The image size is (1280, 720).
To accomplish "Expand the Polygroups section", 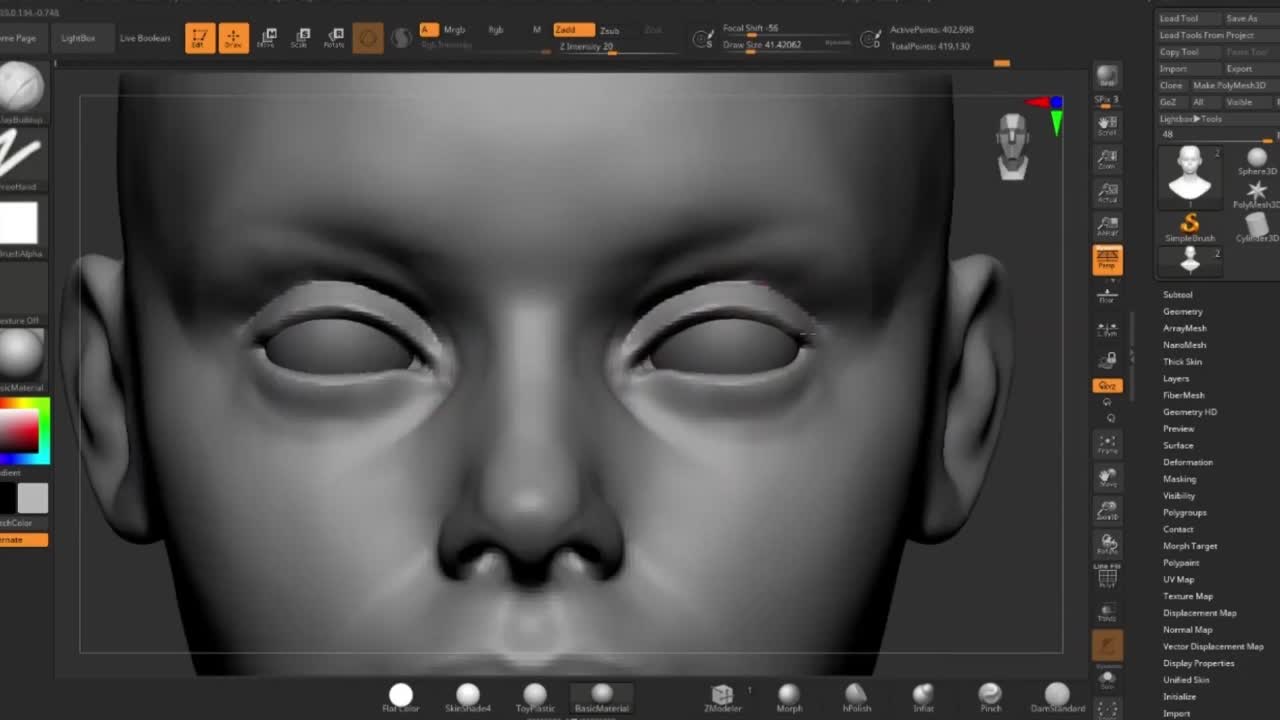I will click(1184, 513).
